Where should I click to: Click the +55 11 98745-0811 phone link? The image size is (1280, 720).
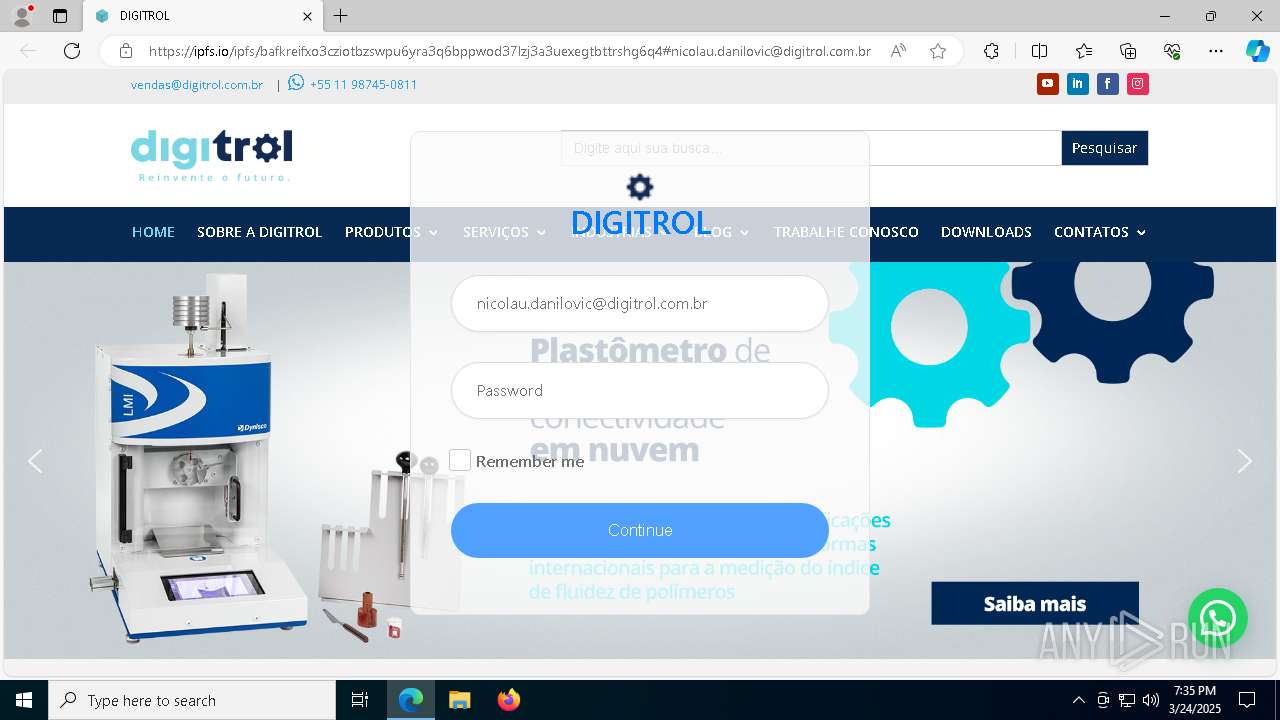[363, 85]
